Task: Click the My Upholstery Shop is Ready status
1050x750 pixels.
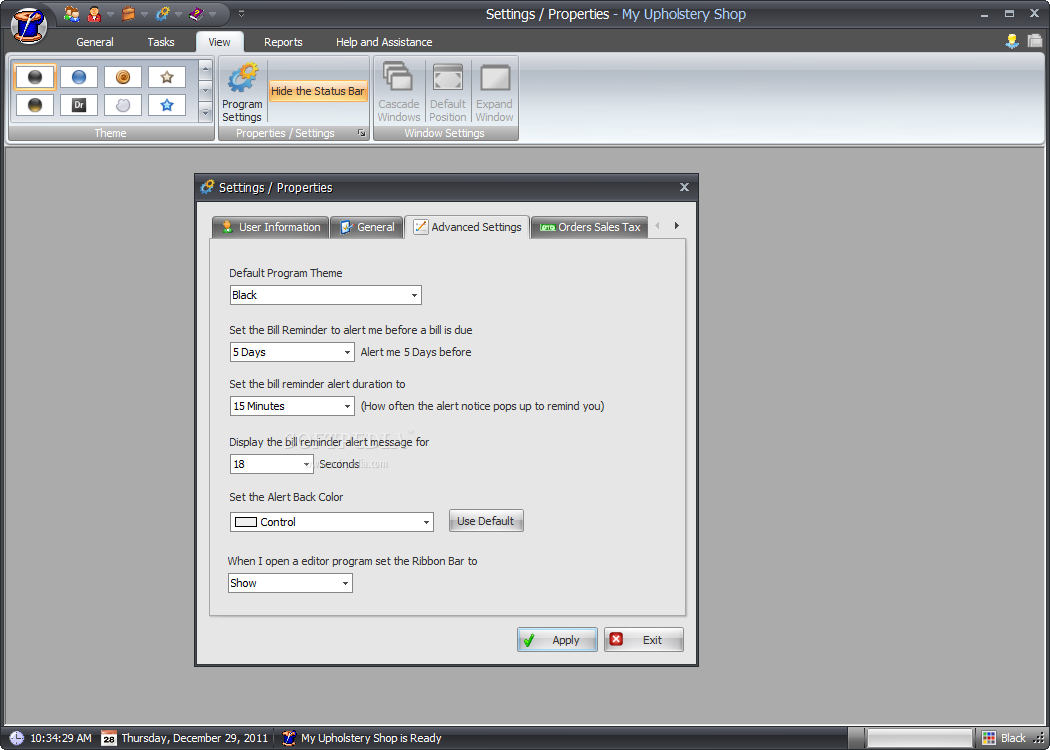Action: coord(371,738)
